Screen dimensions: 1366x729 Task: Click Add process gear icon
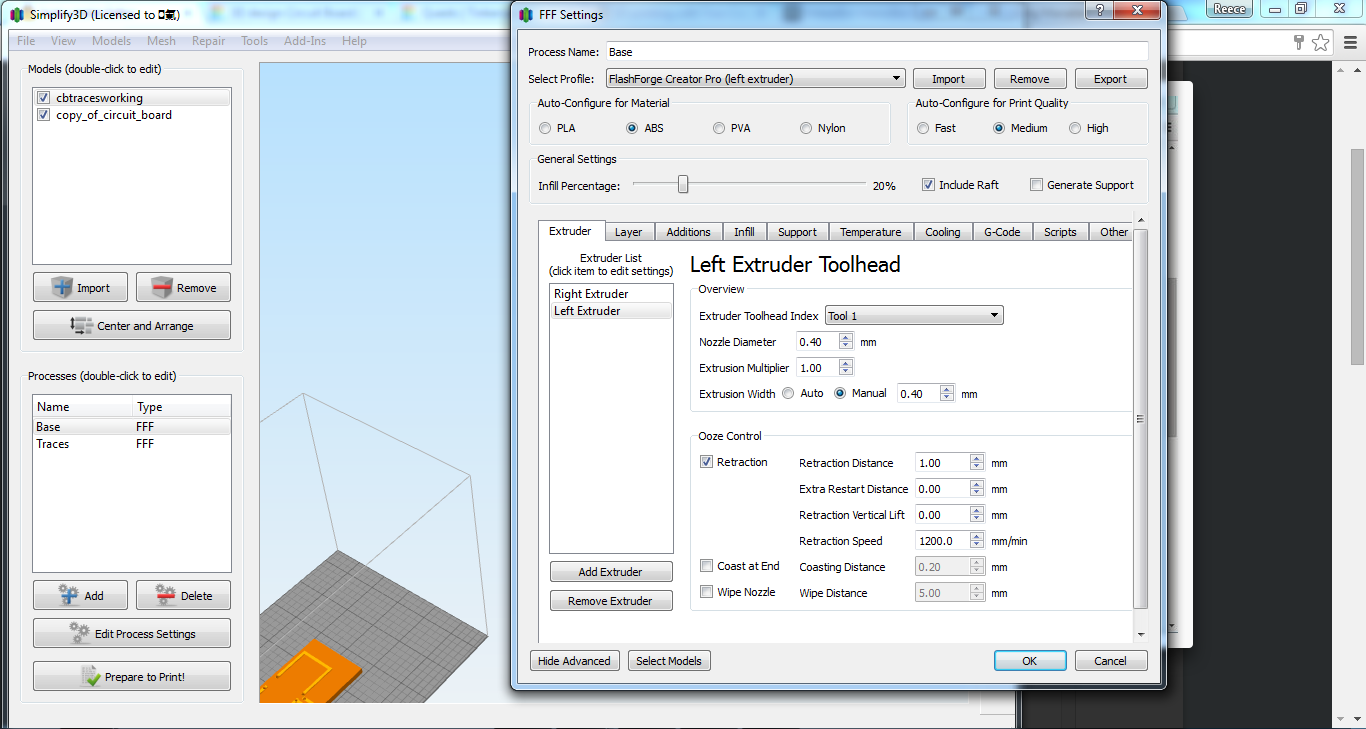click(69, 595)
